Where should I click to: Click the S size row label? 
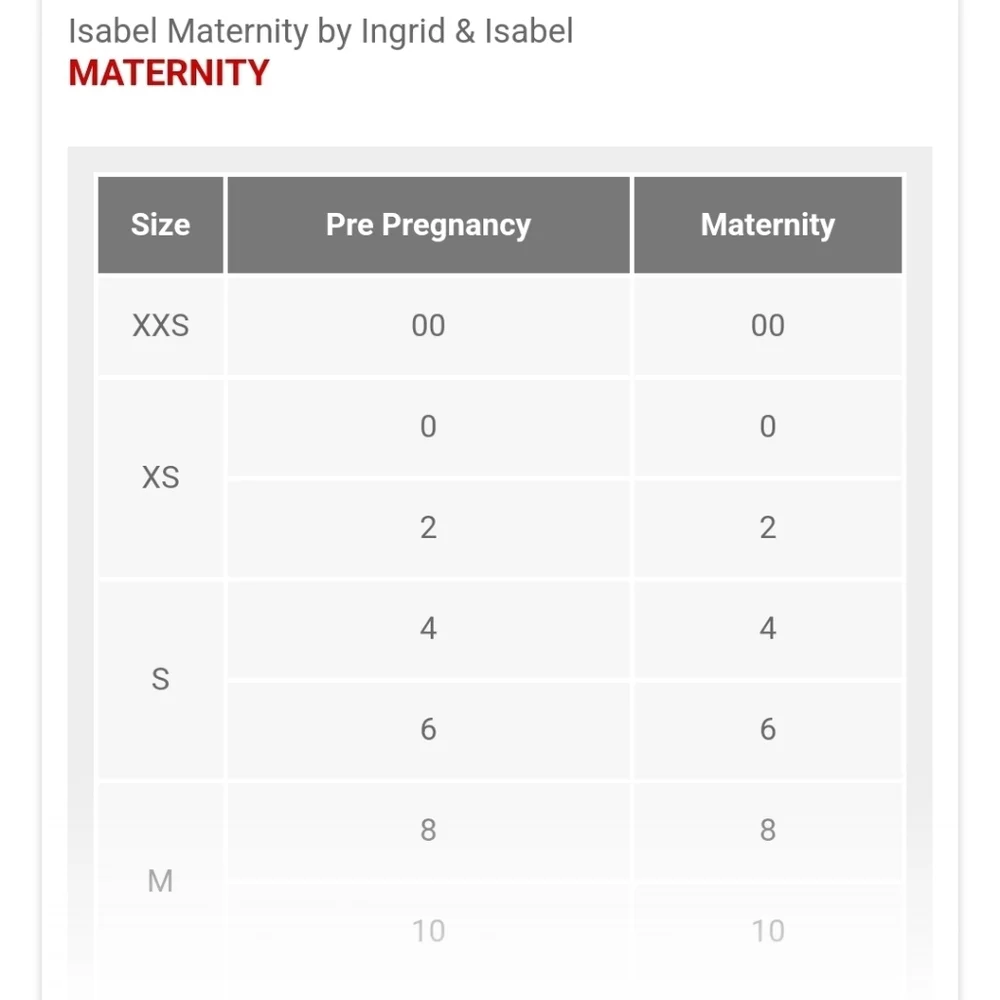(x=160, y=679)
